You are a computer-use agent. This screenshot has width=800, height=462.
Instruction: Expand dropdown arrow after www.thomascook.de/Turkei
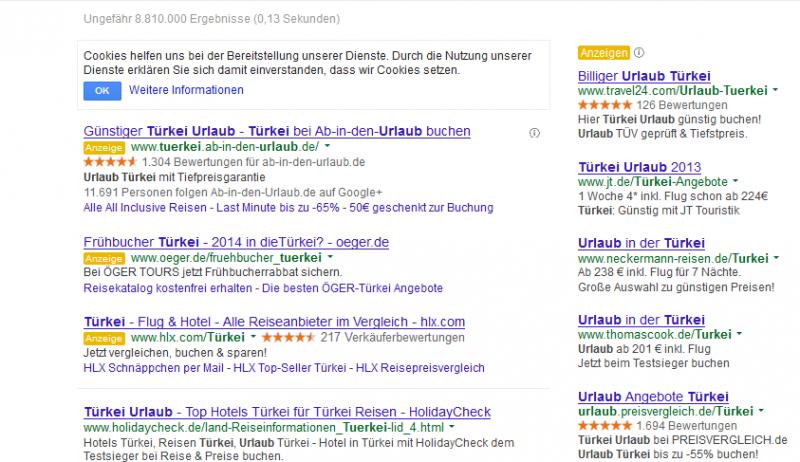click(739, 334)
